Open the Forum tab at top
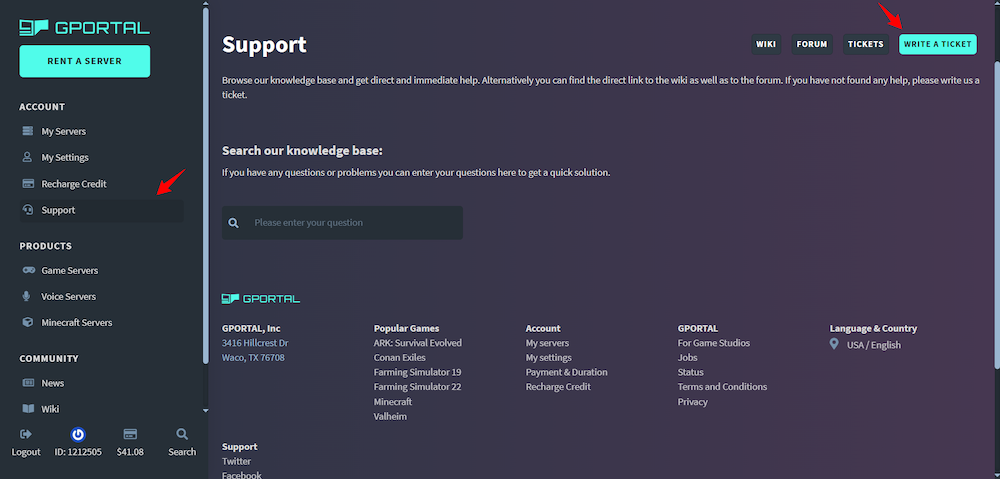The image size is (1000, 479). coord(812,44)
